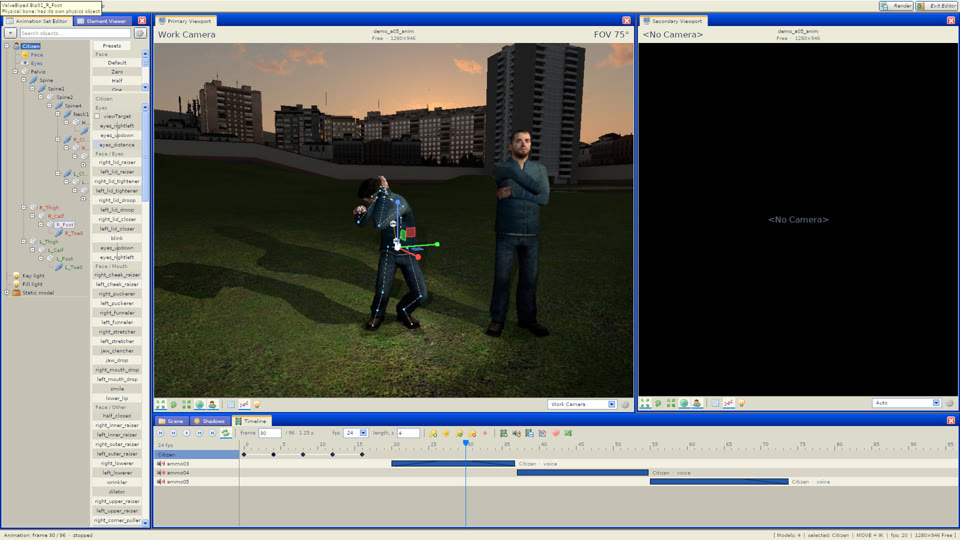Screen dimensions: 960x540
Task: Open the Shadows tab
Action: pyautogui.click(x=209, y=421)
